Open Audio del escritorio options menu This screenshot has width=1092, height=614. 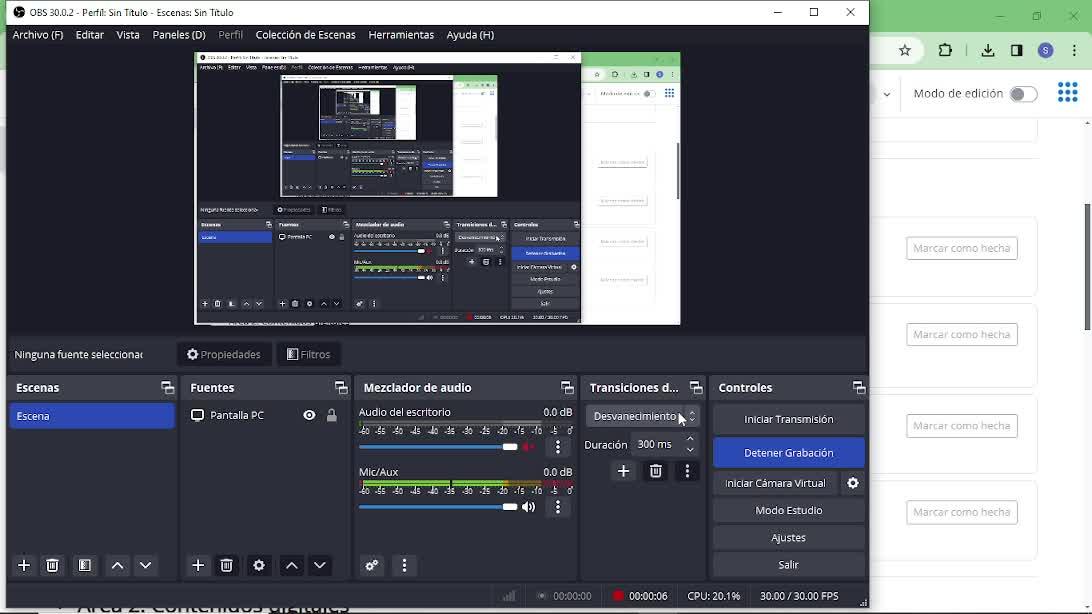click(x=558, y=448)
